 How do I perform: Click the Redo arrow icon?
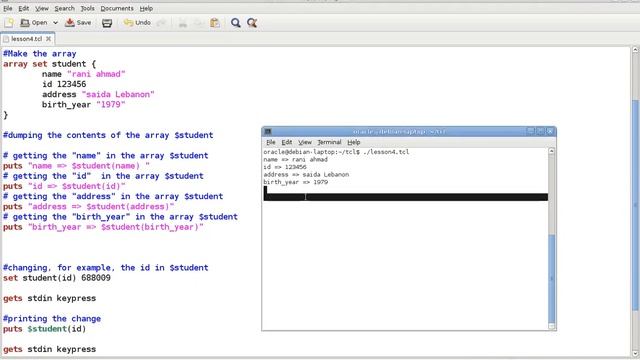point(161,23)
